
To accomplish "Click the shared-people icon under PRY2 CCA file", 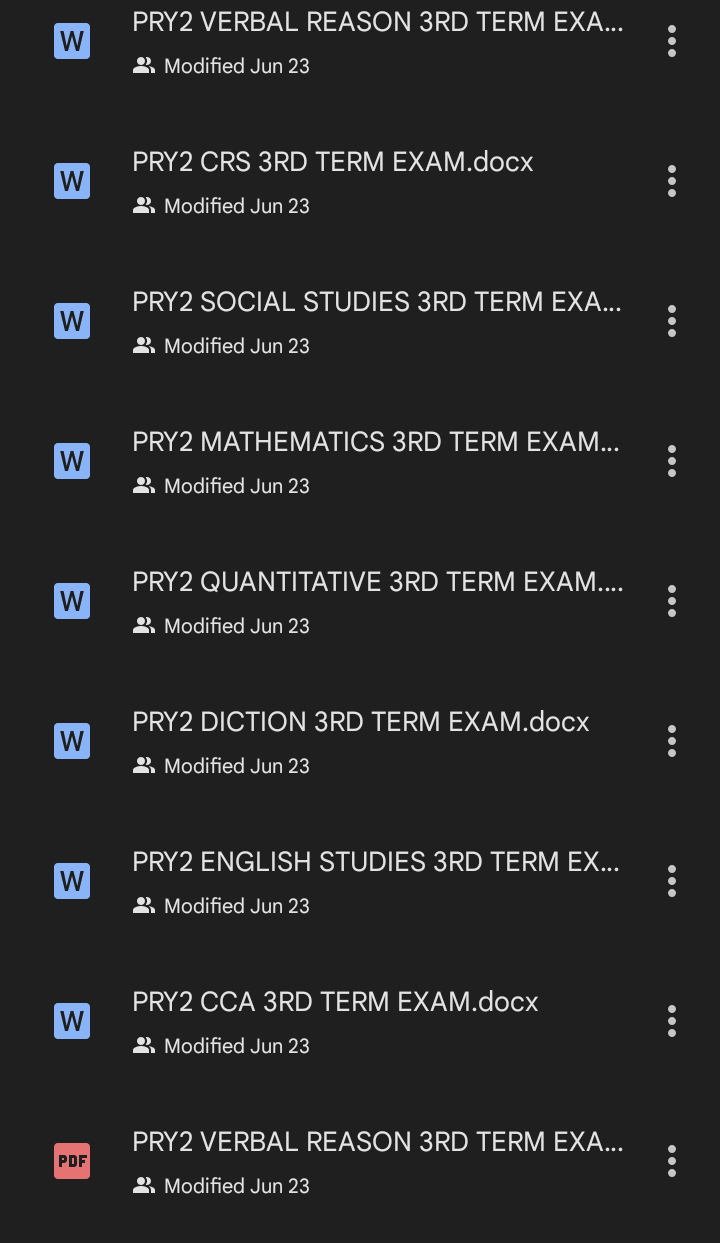I will 144,1046.
